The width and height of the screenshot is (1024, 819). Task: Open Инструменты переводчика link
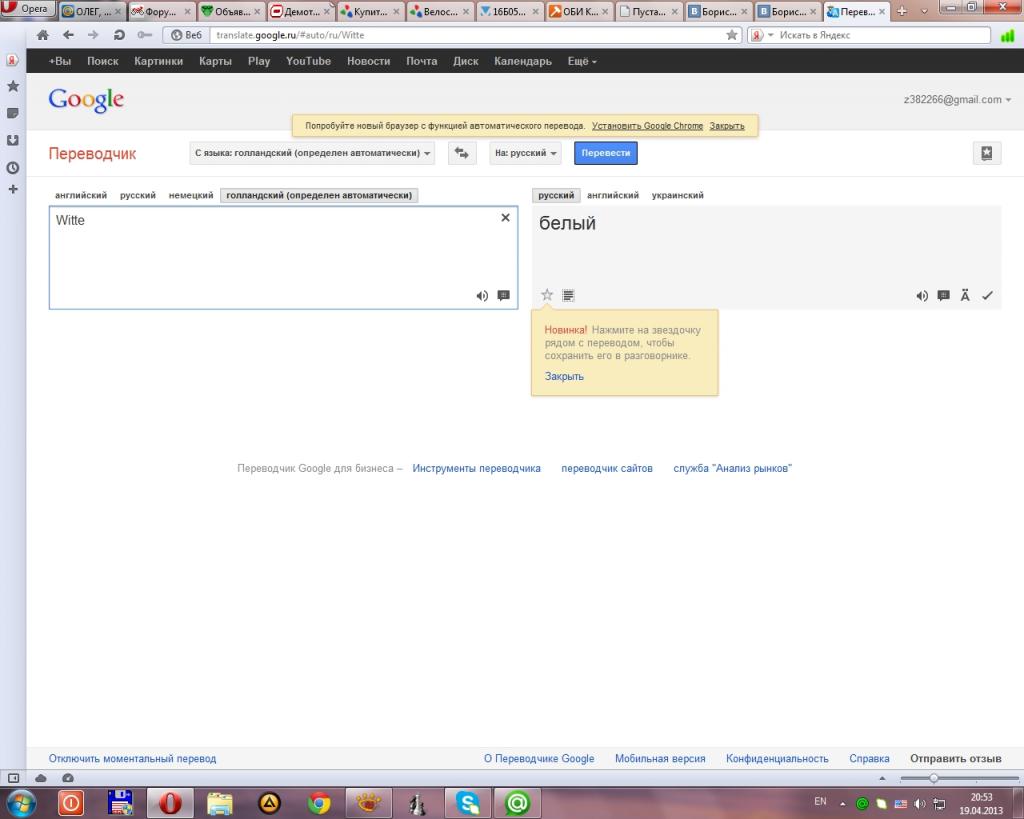pos(476,468)
